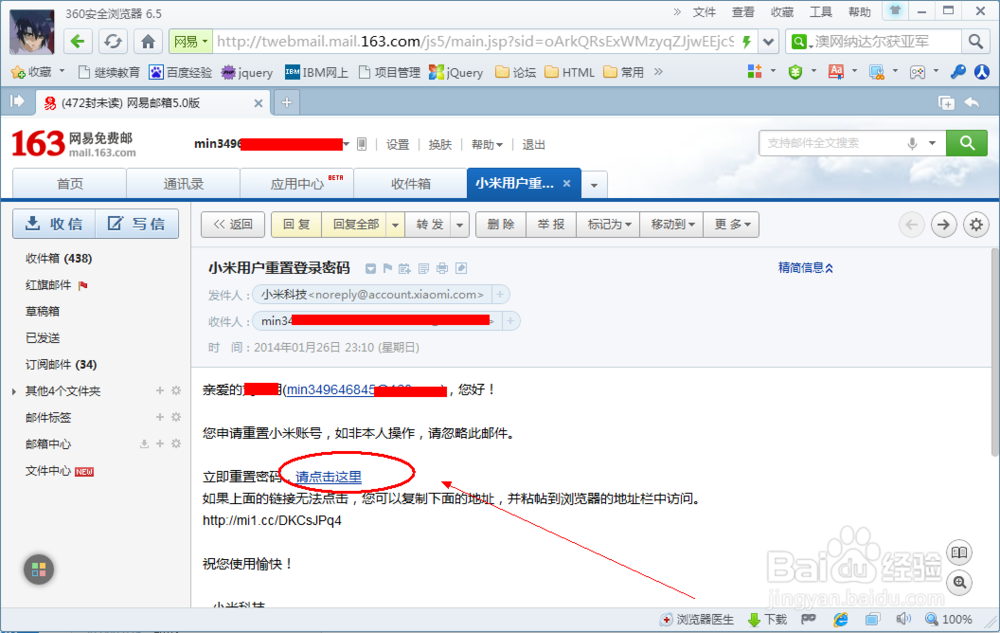Click the green mail search button
The height and width of the screenshot is (633, 1000).
pos(967,143)
